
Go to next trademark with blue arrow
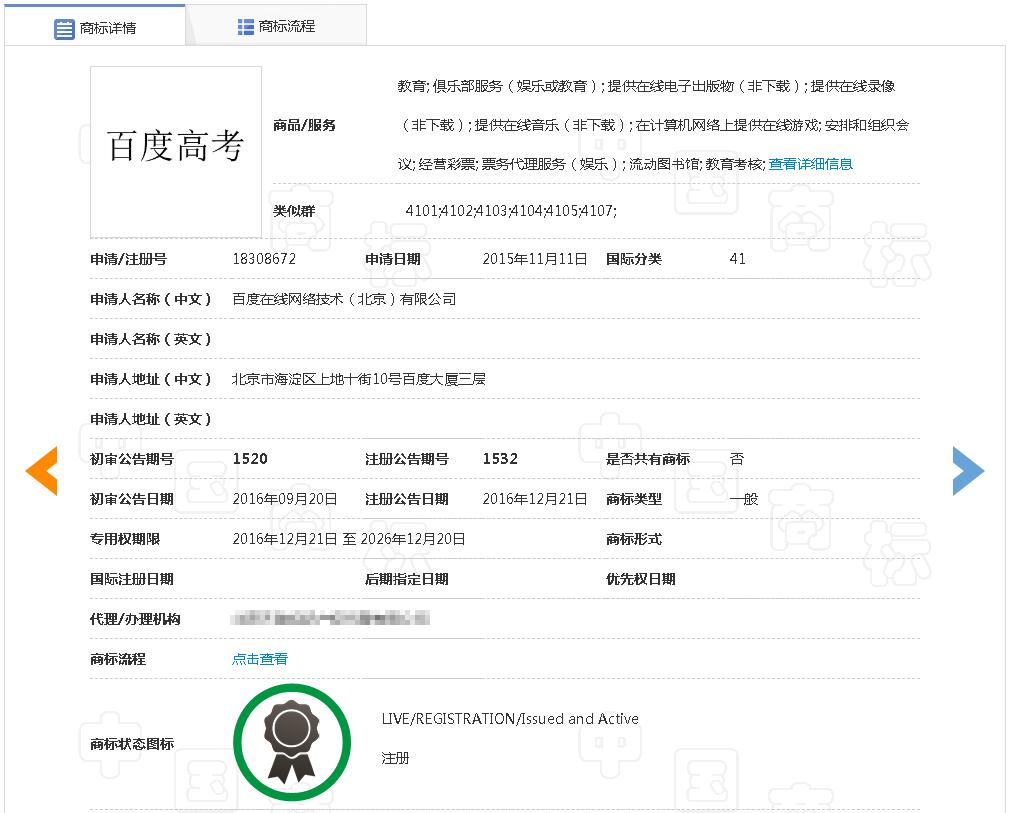[x=968, y=471]
